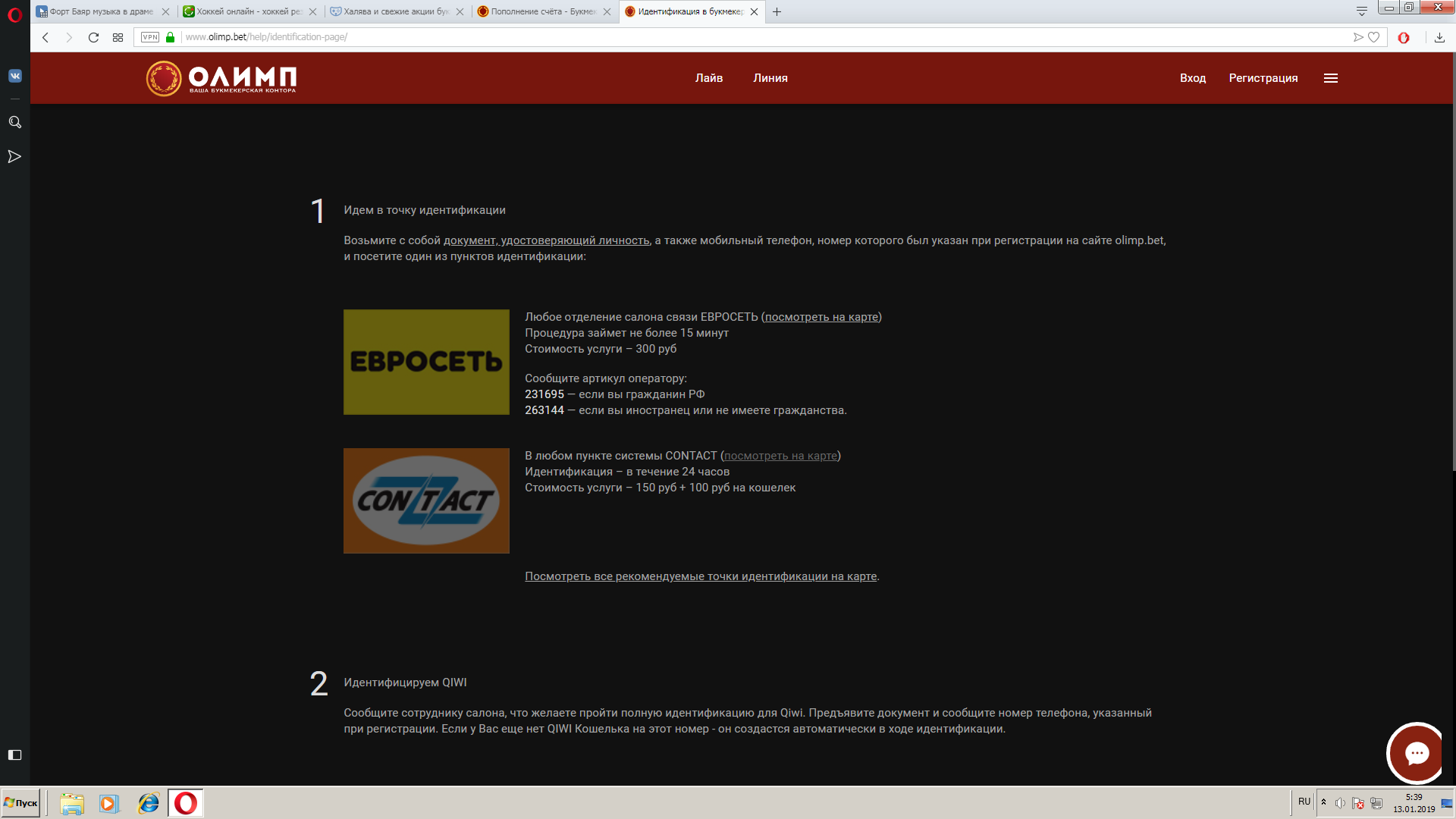This screenshot has height=819, width=1456.
Task: Open the Opera sidebar search icon
Action: [14, 122]
